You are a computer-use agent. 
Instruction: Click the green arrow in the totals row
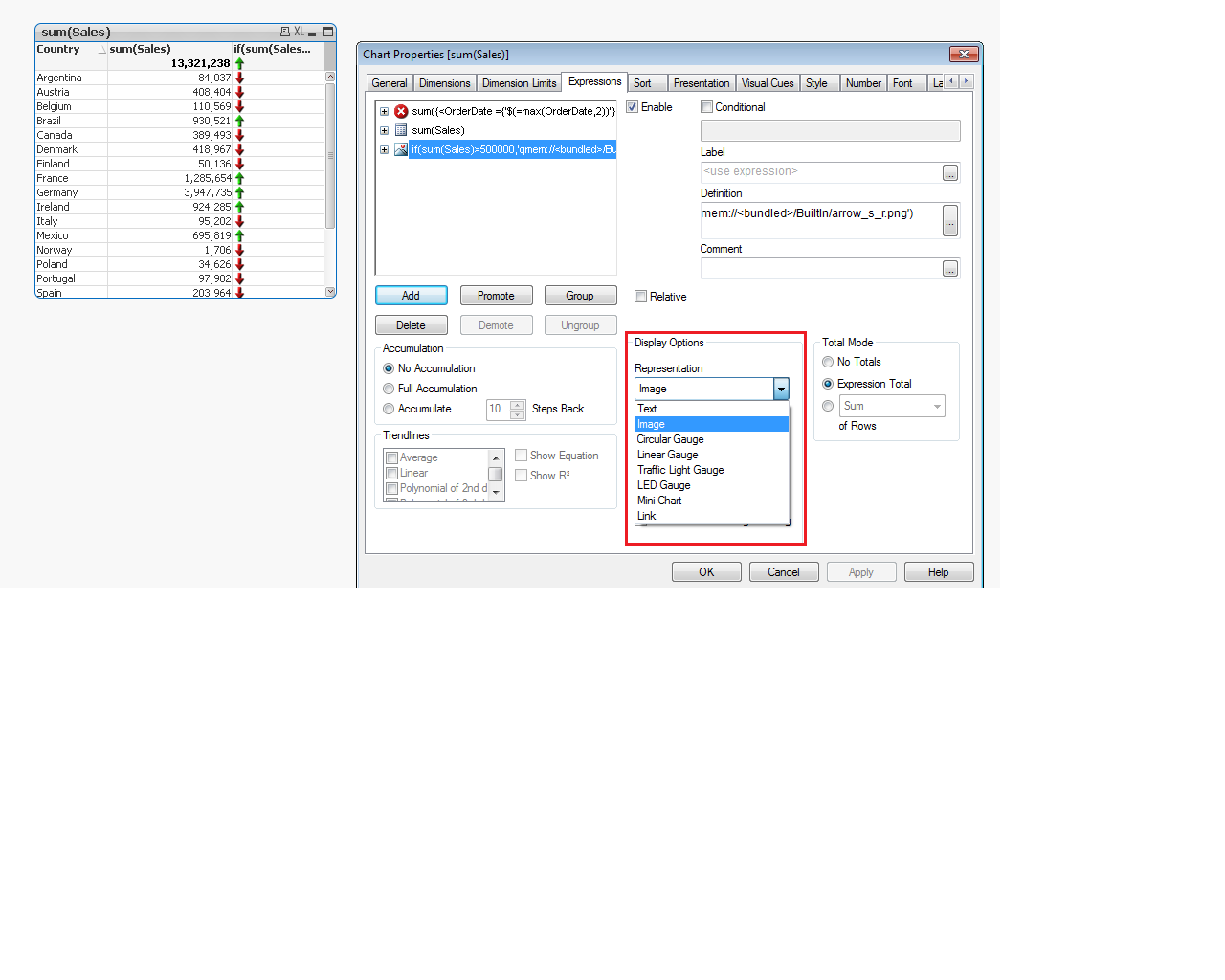240,63
